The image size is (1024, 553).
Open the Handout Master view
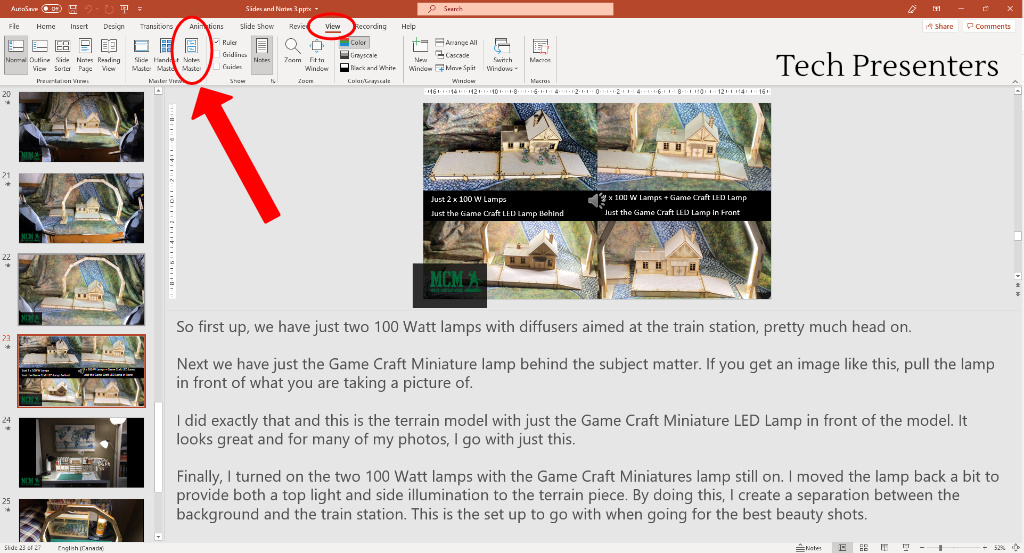point(166,55)
